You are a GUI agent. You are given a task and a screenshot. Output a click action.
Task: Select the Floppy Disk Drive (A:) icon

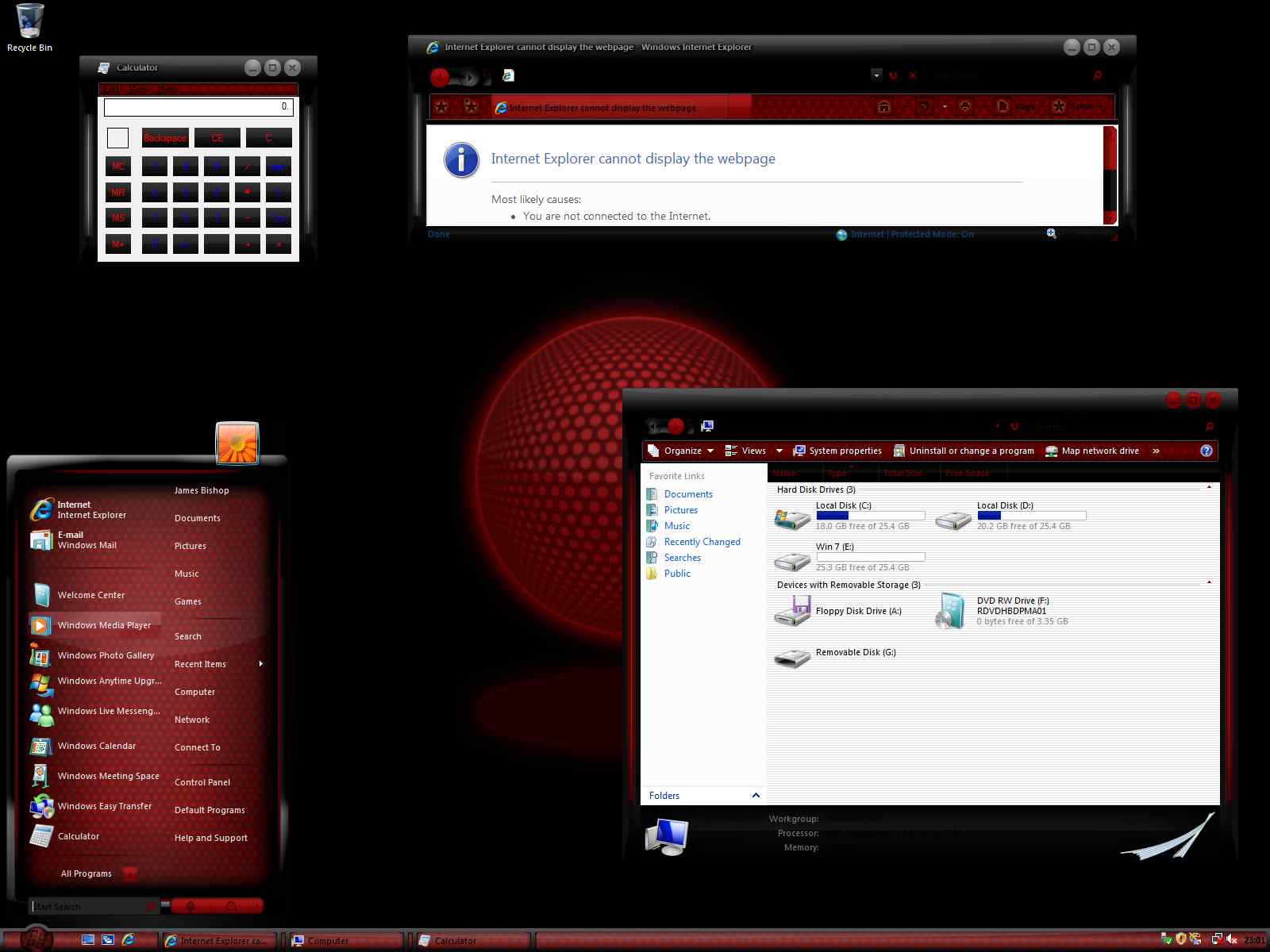(x=792, y=612)
